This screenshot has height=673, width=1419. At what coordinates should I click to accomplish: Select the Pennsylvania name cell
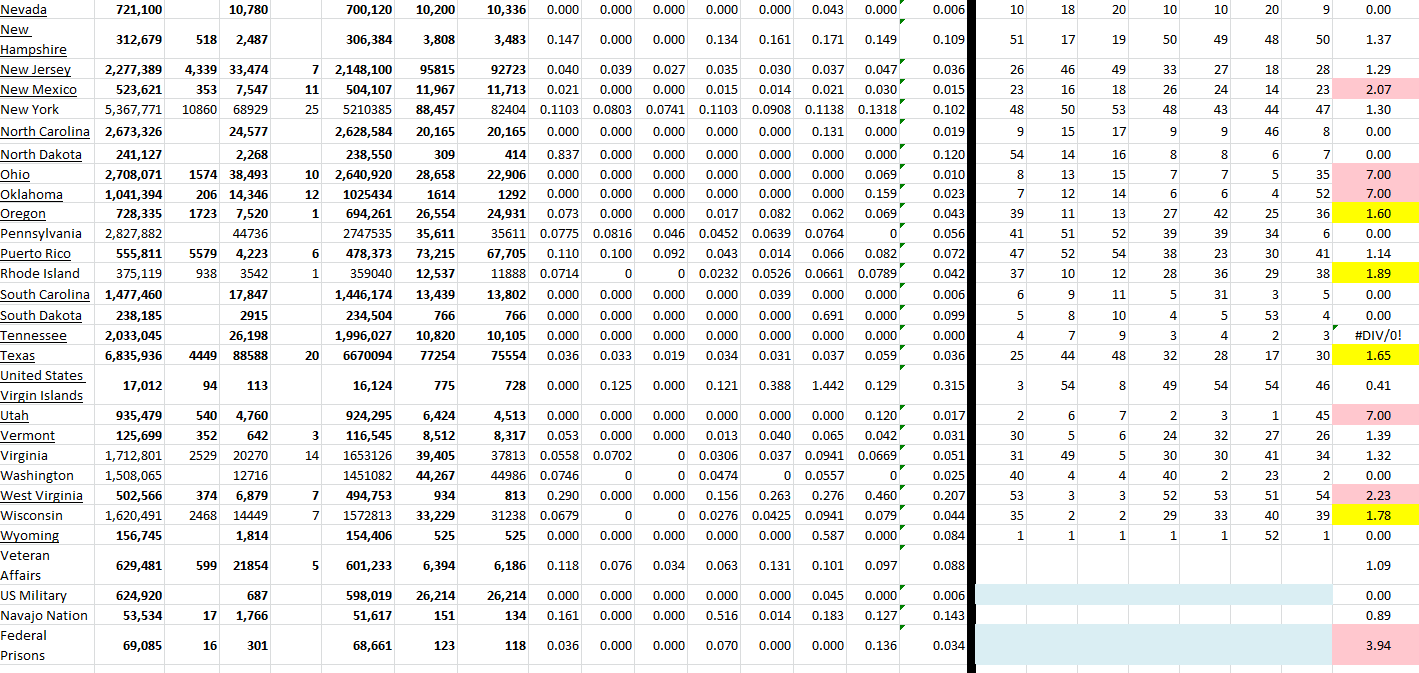click(40, 234)
